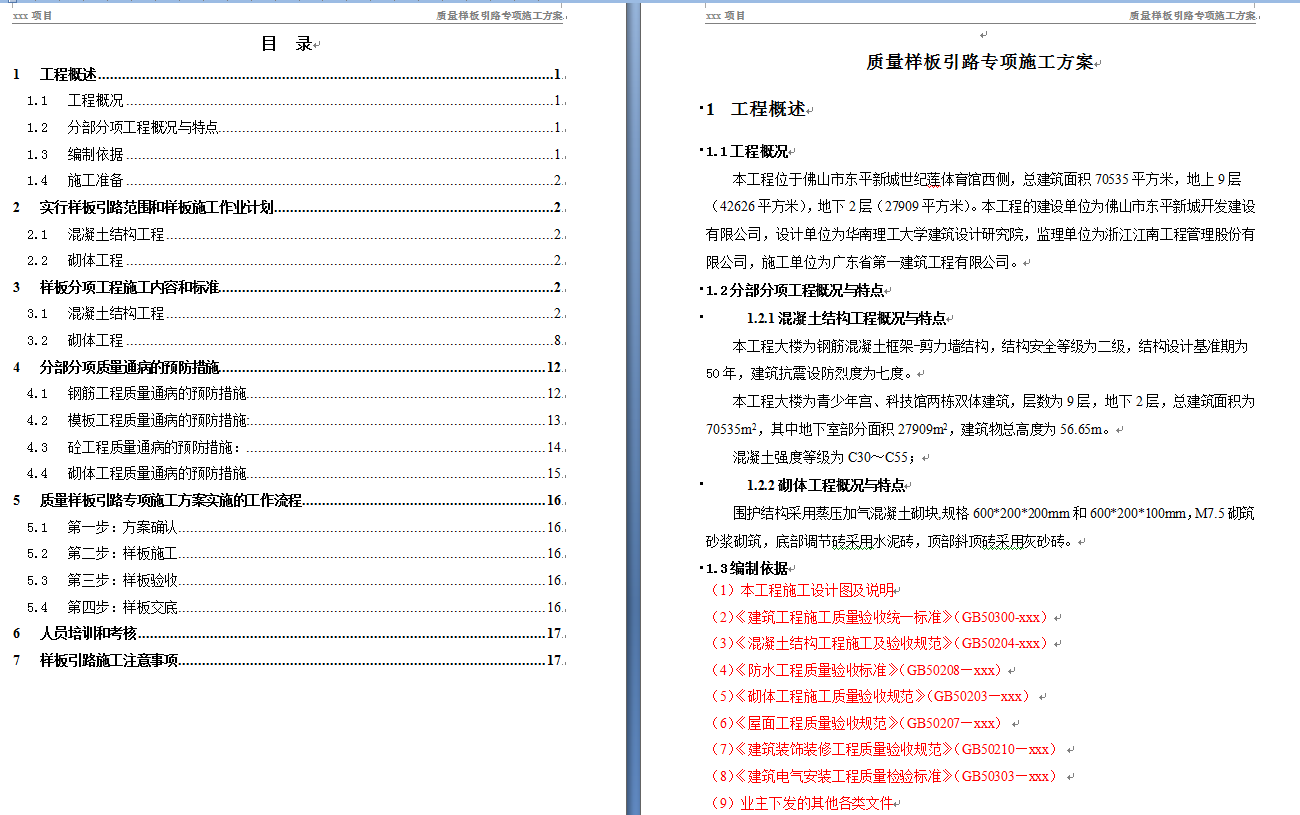Jump to TOC entry 3.2 砌体工程
This screenshot has width=1300, height=815.
[x=95, y=341]
